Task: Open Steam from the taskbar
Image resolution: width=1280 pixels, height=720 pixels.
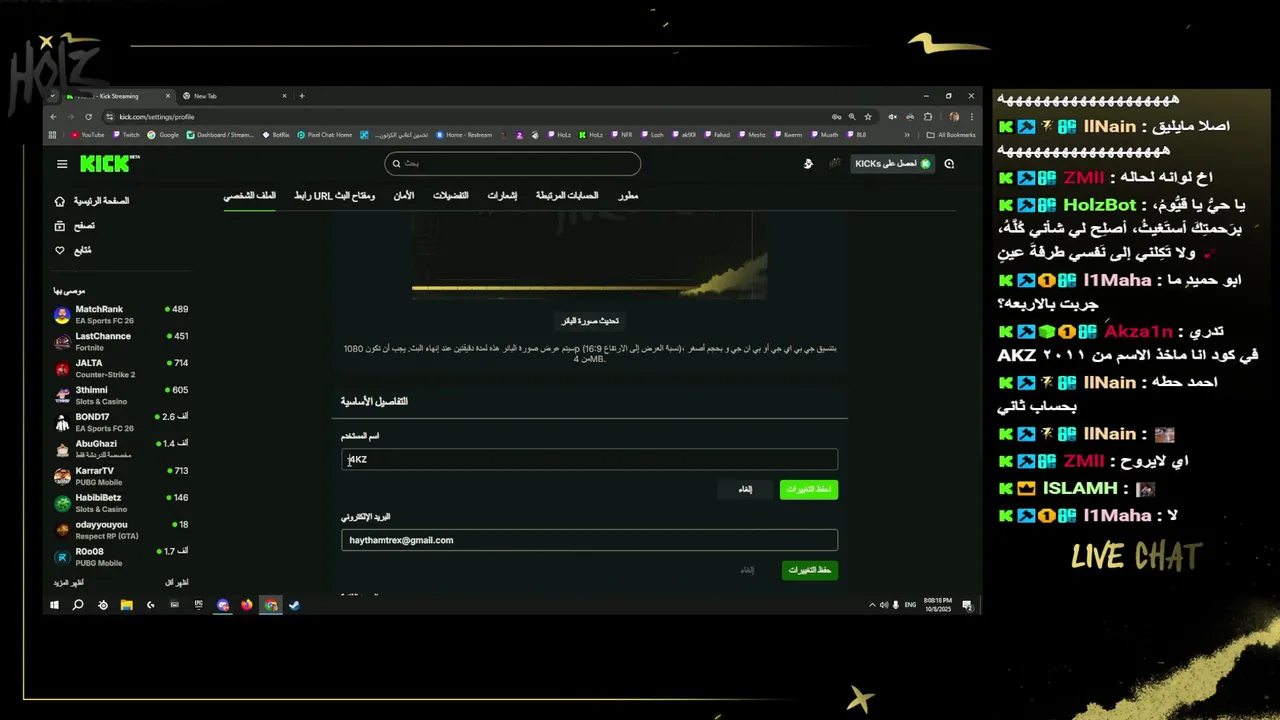Action: click(x=295, y=605)
